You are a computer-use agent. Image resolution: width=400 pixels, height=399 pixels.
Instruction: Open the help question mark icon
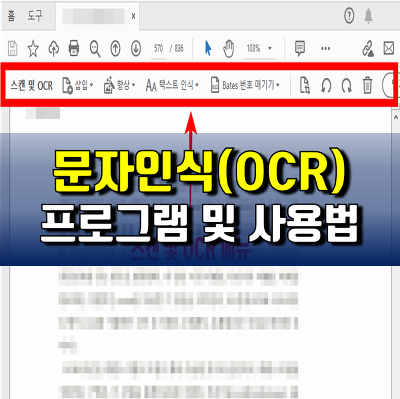tap(349, 16)
